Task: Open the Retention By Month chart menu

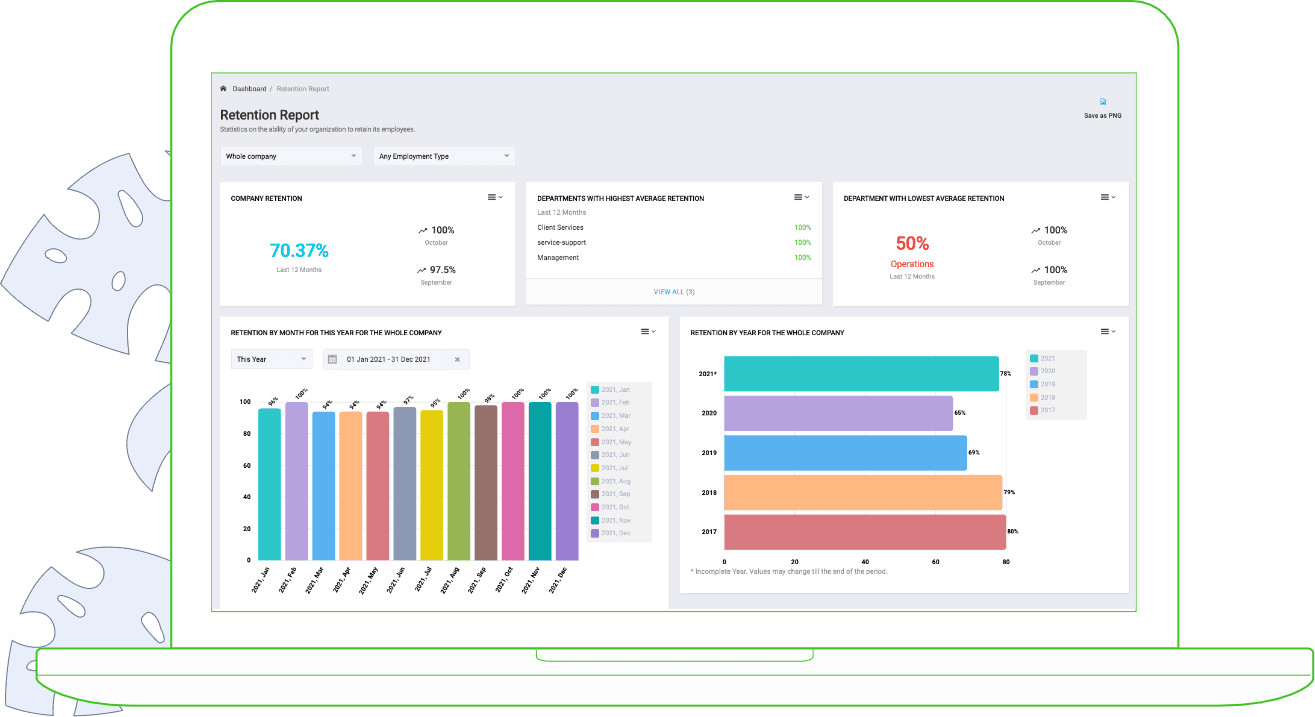Action: pyautogui.click(x=648, y=331)
